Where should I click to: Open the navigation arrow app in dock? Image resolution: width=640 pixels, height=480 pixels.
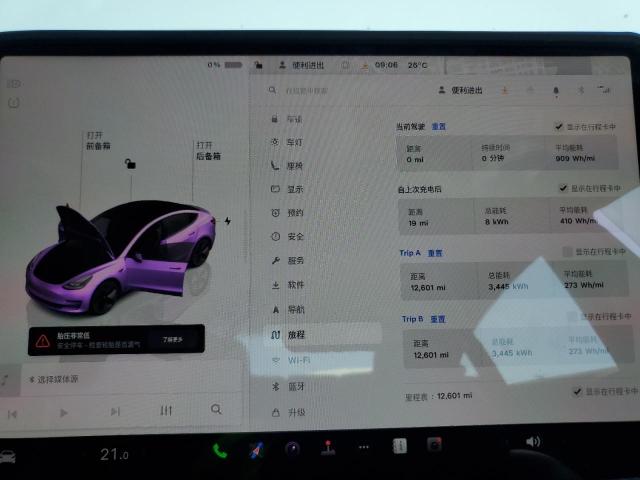[256, 450]
